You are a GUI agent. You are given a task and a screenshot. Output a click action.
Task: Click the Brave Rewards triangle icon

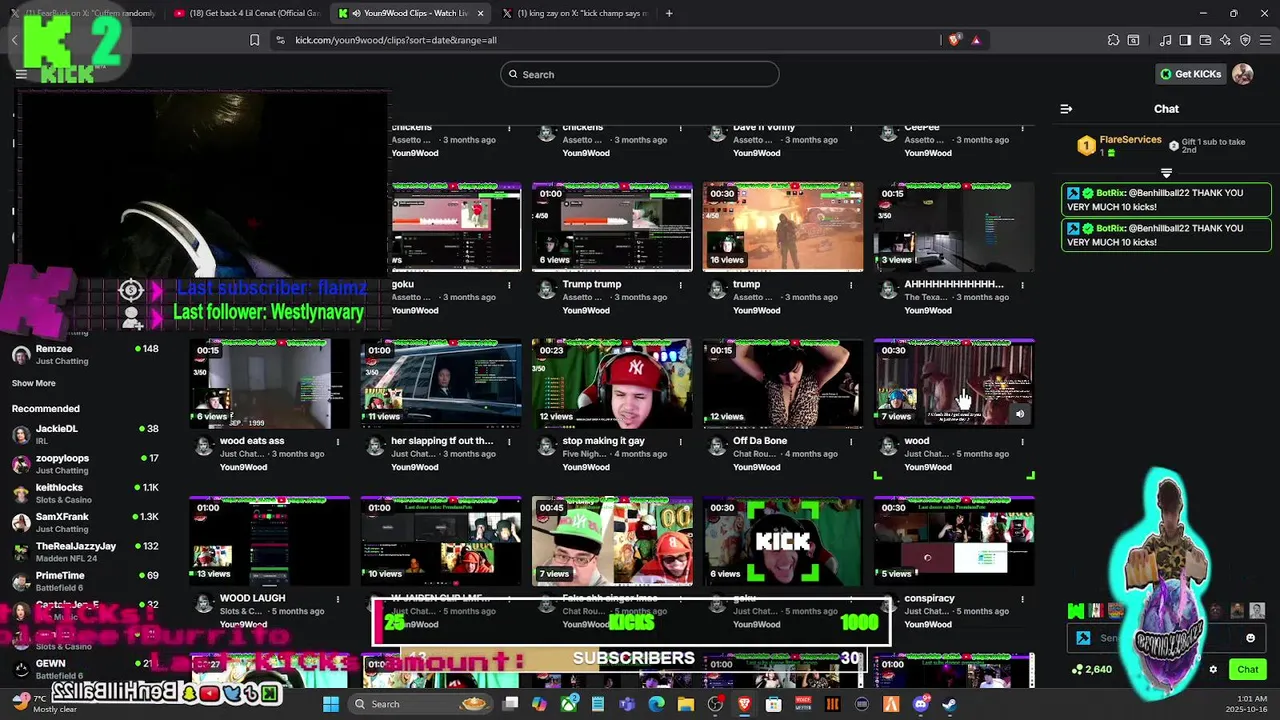coord(976,40)
